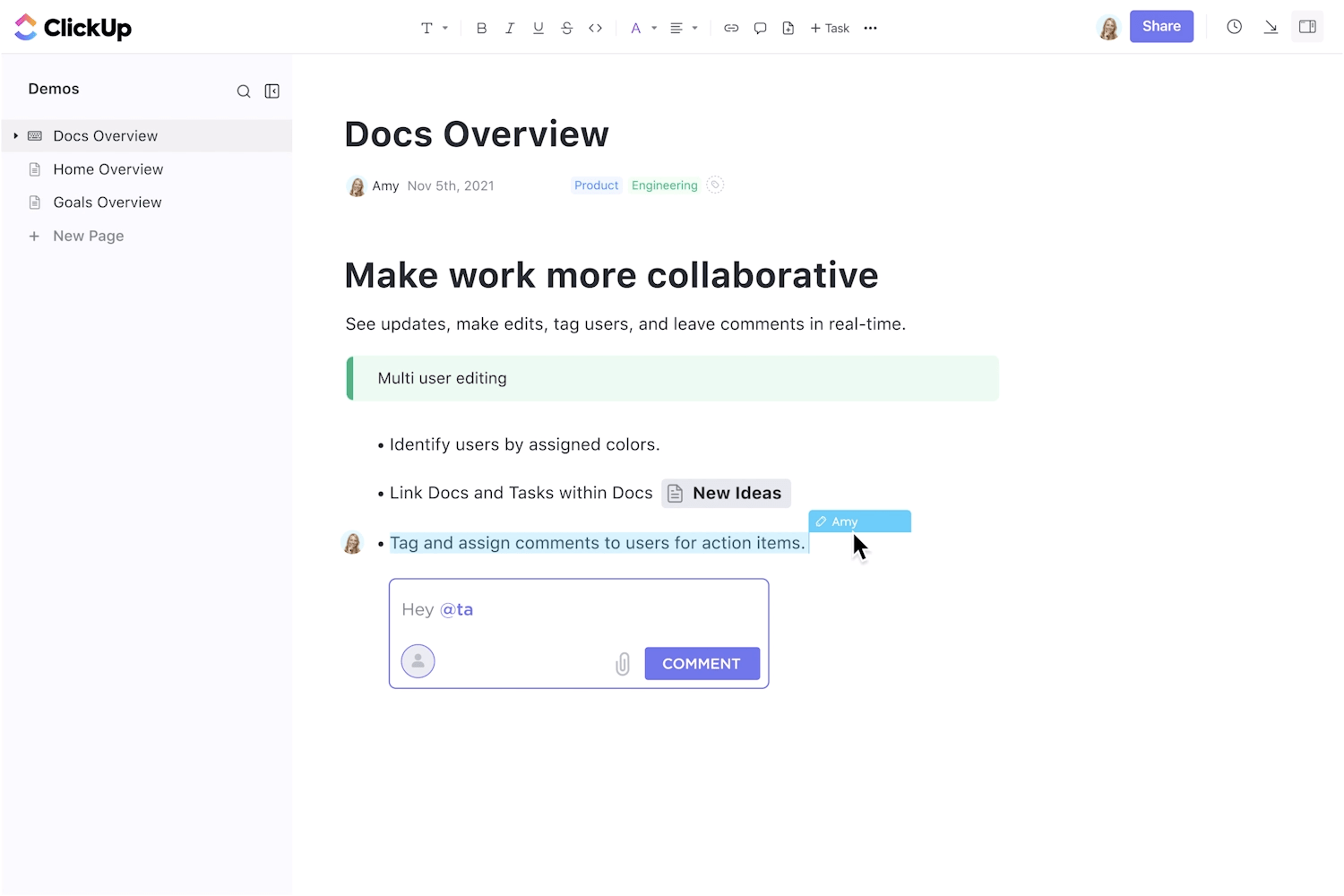1344x896 pixels.
Task: Click author Amy's avatar under title
Action: [x=357, y=186]
